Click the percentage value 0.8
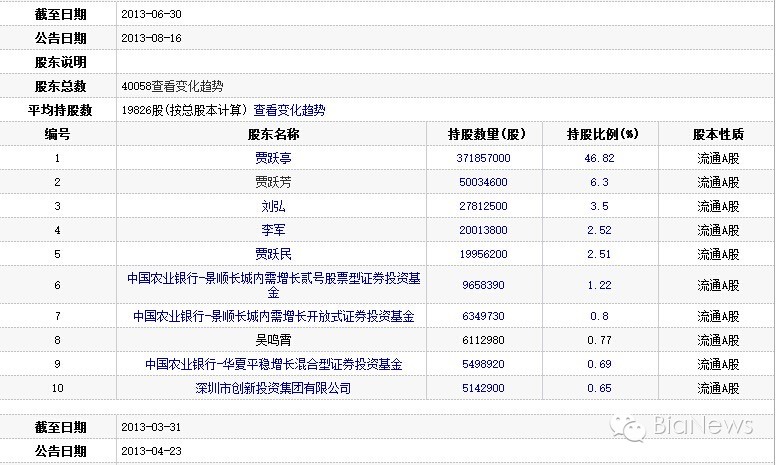The width and height of the screenshot is (777, 465). (x=599, y=316)
